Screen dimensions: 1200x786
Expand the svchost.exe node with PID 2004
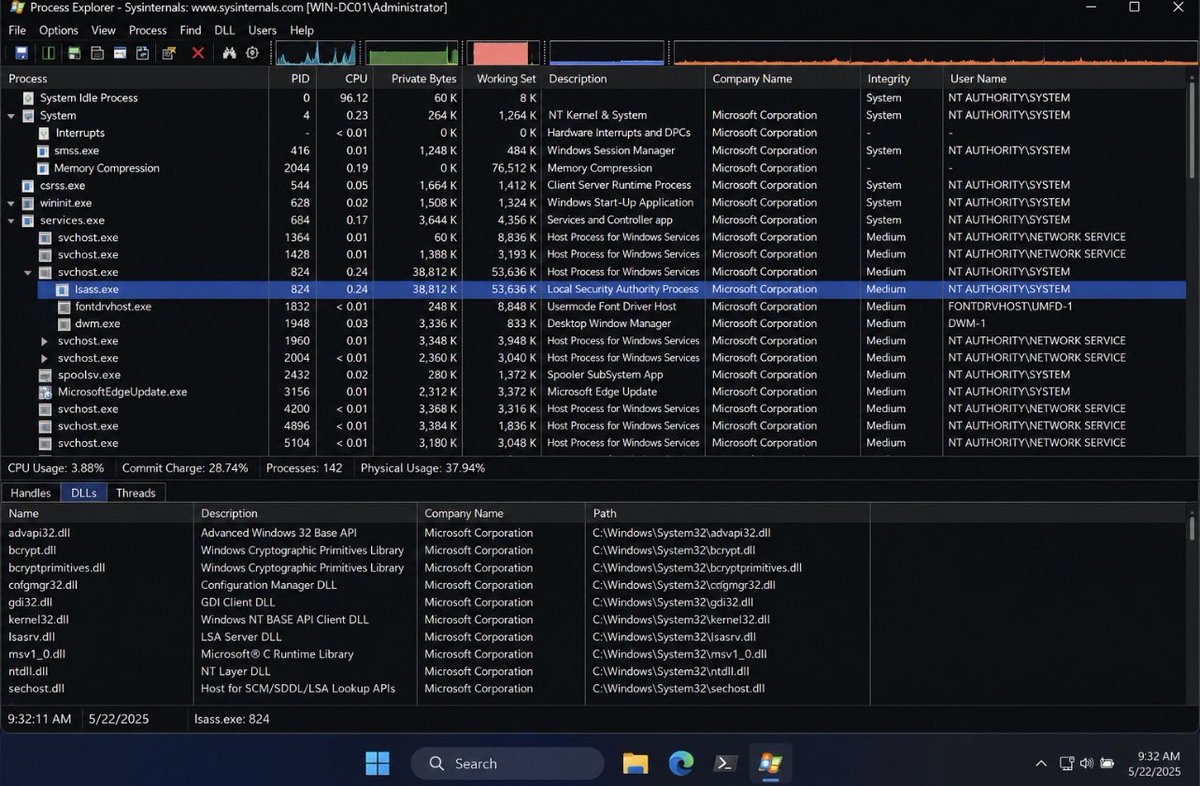pyautogui.click(x=44, y=358)
